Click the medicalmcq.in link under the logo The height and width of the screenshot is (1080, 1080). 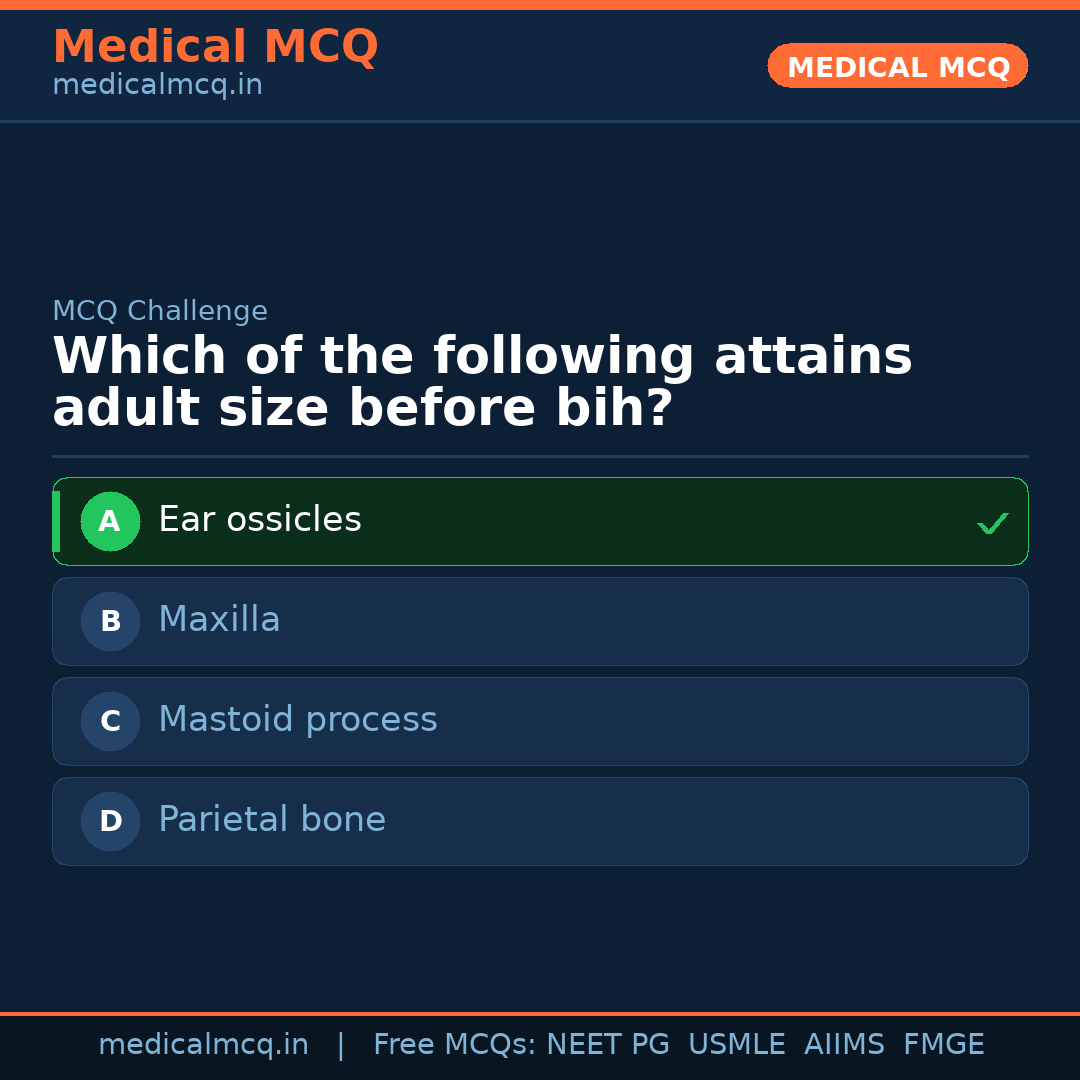[157, 85]
